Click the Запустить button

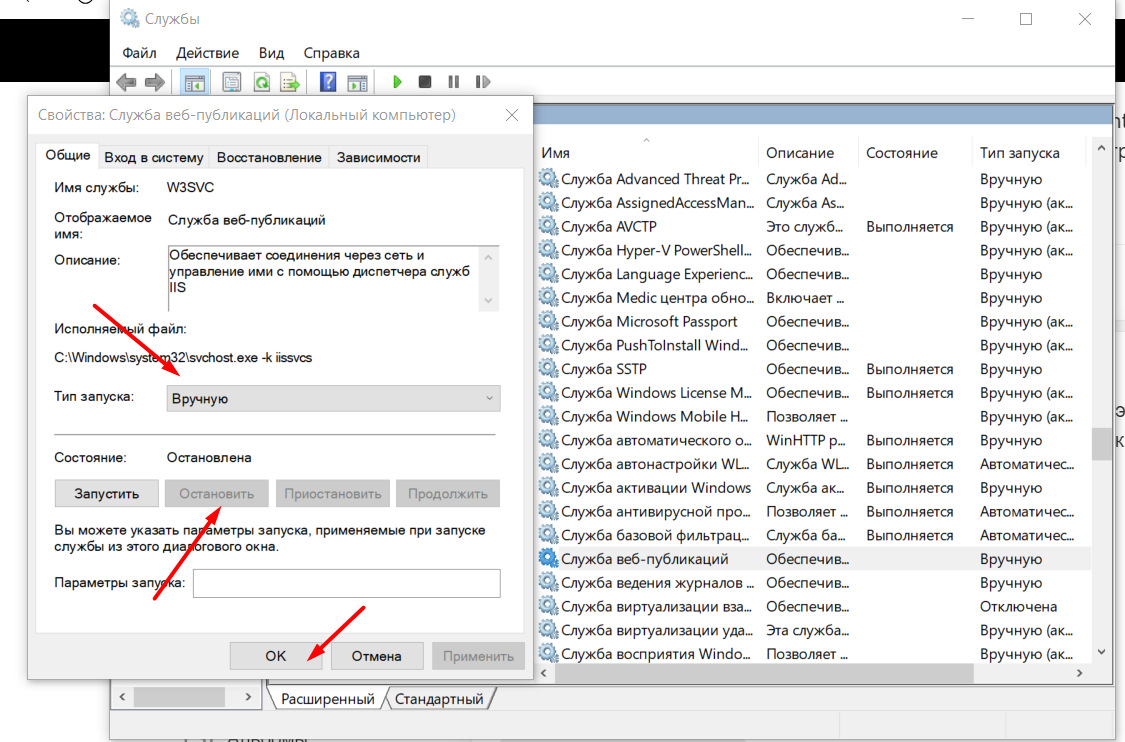pyautogui.click(x=106, y=493)
